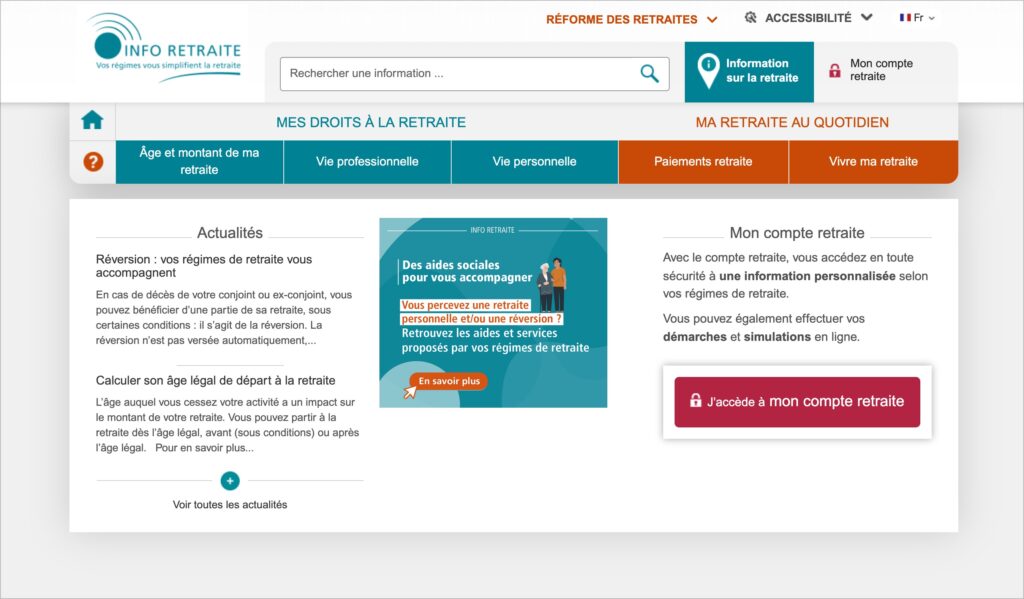The image size is (1024, 599).
Task: Click J'accède à mon compte retraite
Action: [x=796, y=402]
